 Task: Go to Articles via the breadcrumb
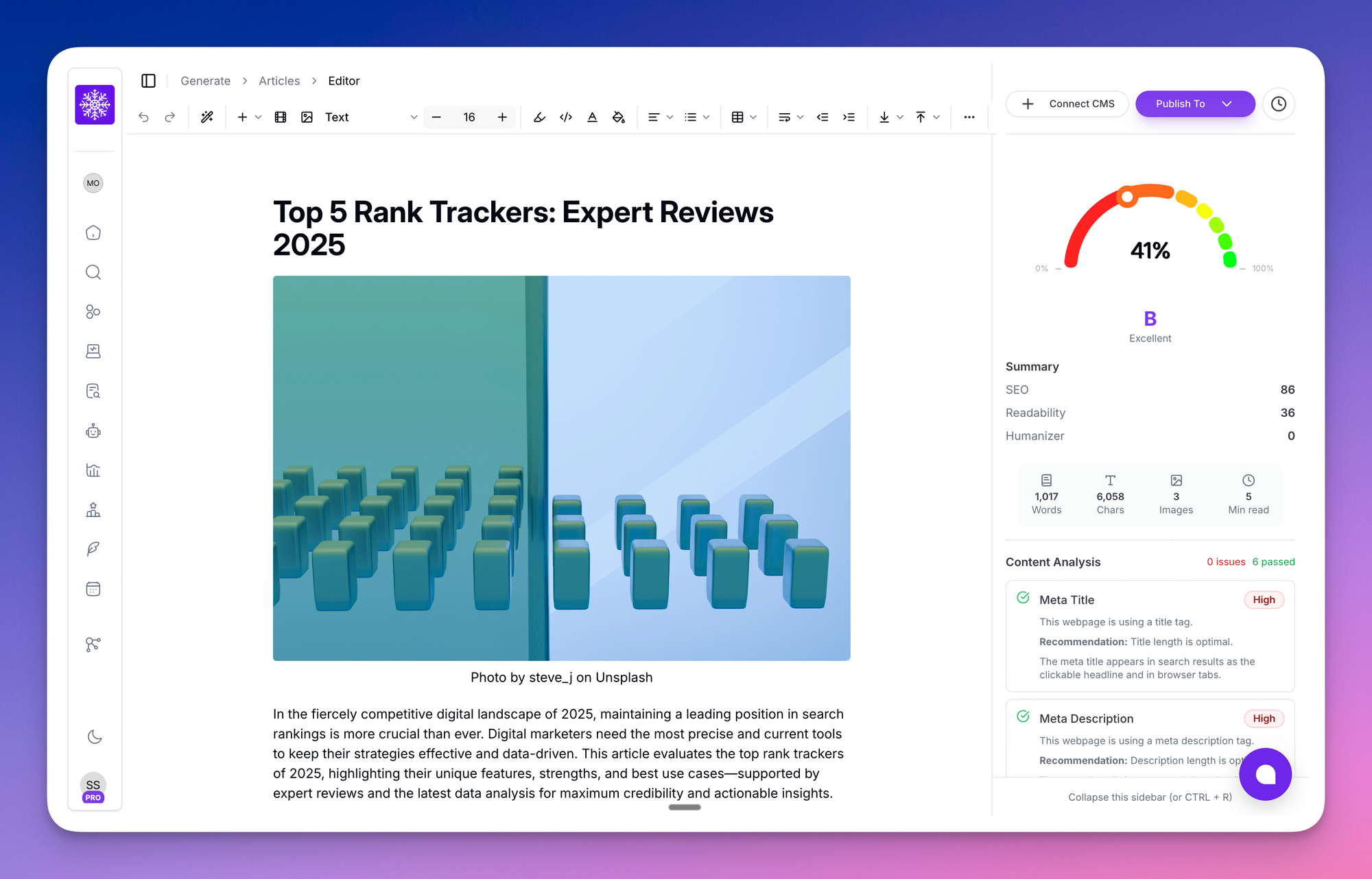tap(279, 80)
